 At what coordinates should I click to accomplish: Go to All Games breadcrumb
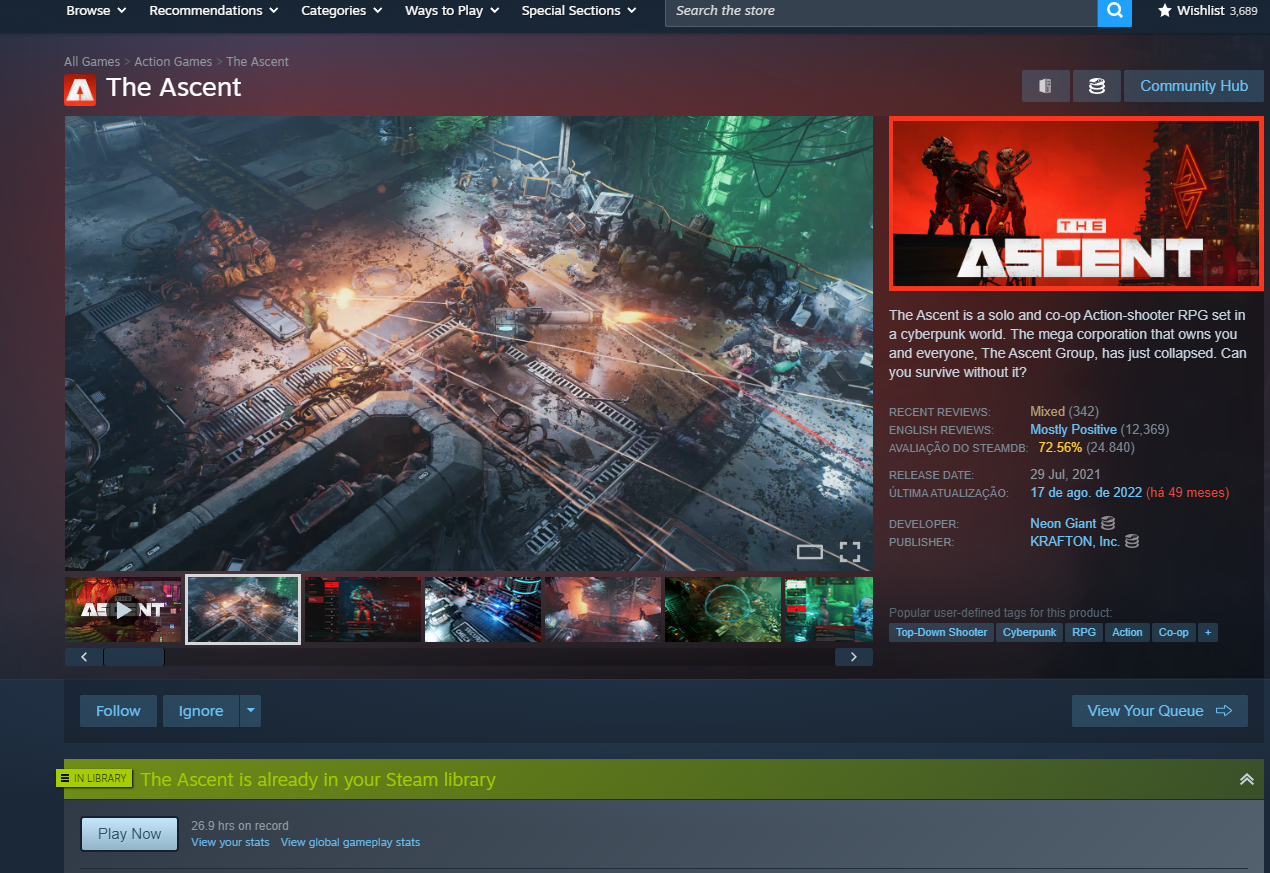[92, 62]
